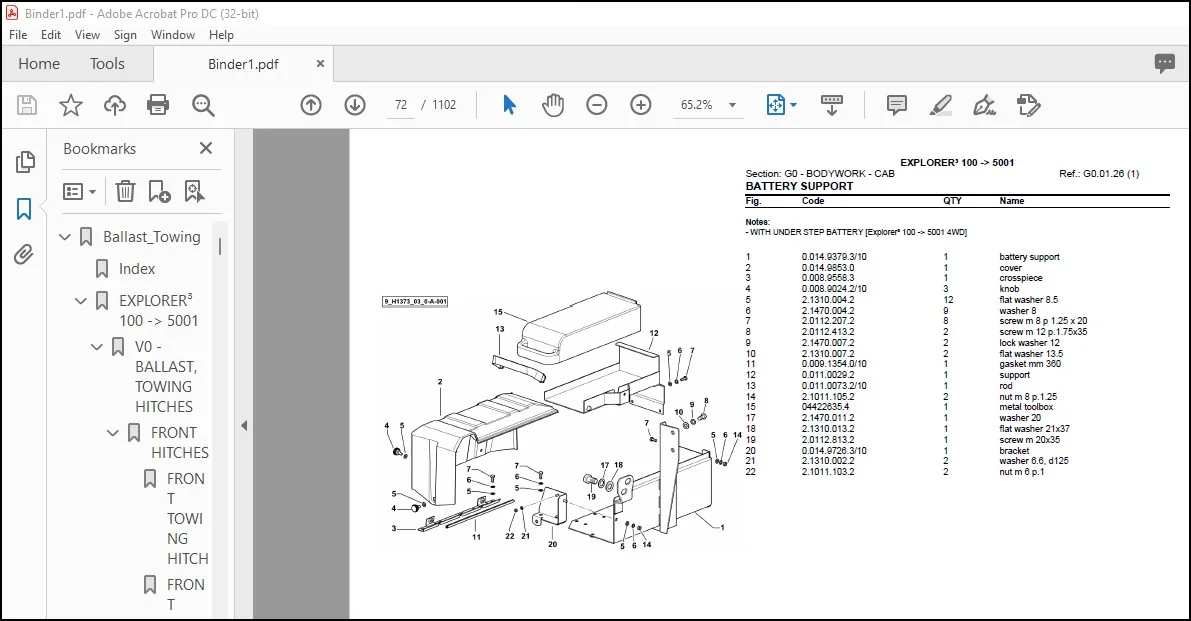This screenshot has width=1191, height=621.
Task: Click part code 04422635.4
Action: [826, 407]
